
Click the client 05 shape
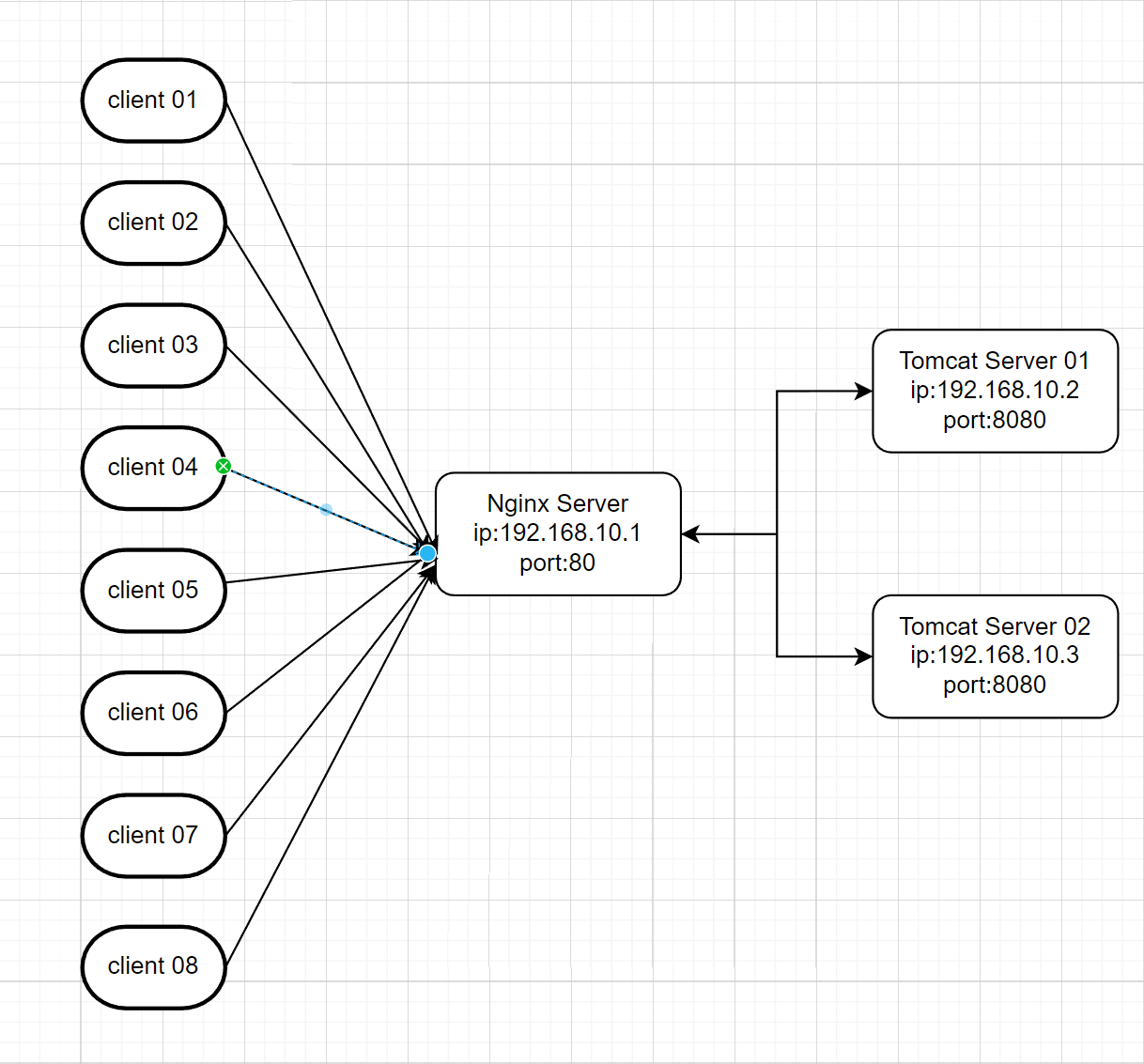click(x=153, y=591)
